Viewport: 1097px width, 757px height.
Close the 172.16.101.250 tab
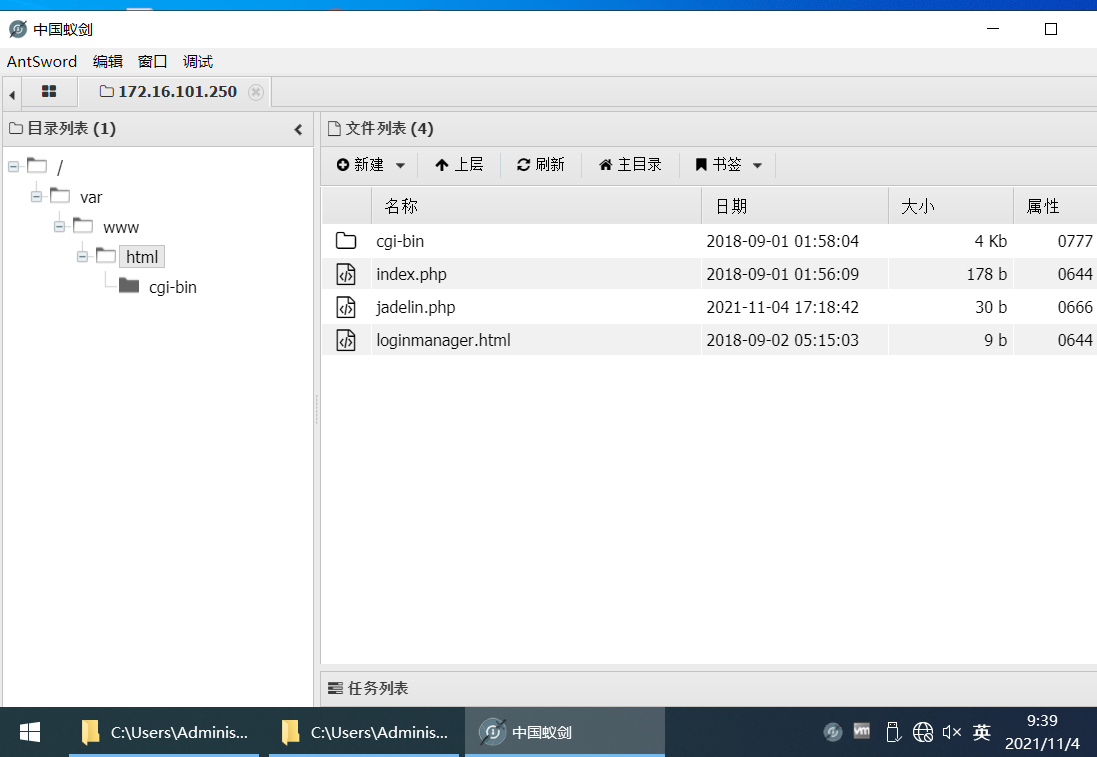click(x=256, y=92)
